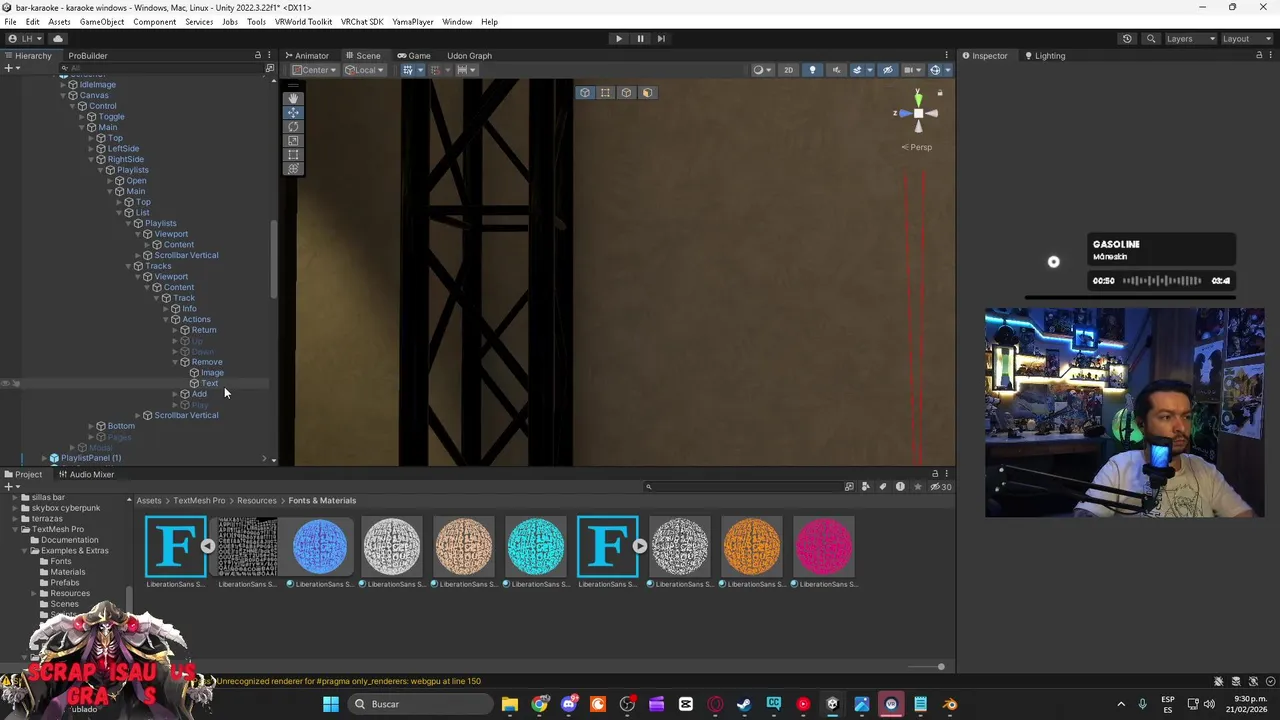This screenshot has height=720, width=1280.
Task: Select ProBuilder vertex selection mode
Action: 605,93
